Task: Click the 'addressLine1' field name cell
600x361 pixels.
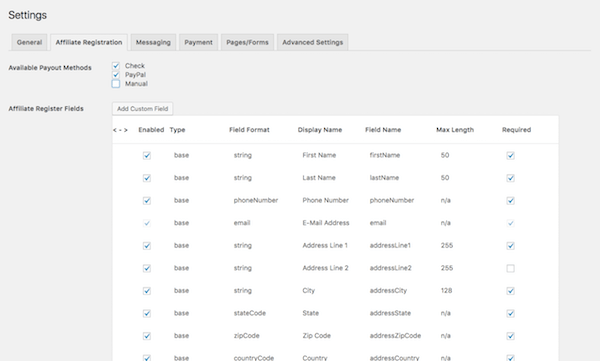Action: (x=390, y=245)
